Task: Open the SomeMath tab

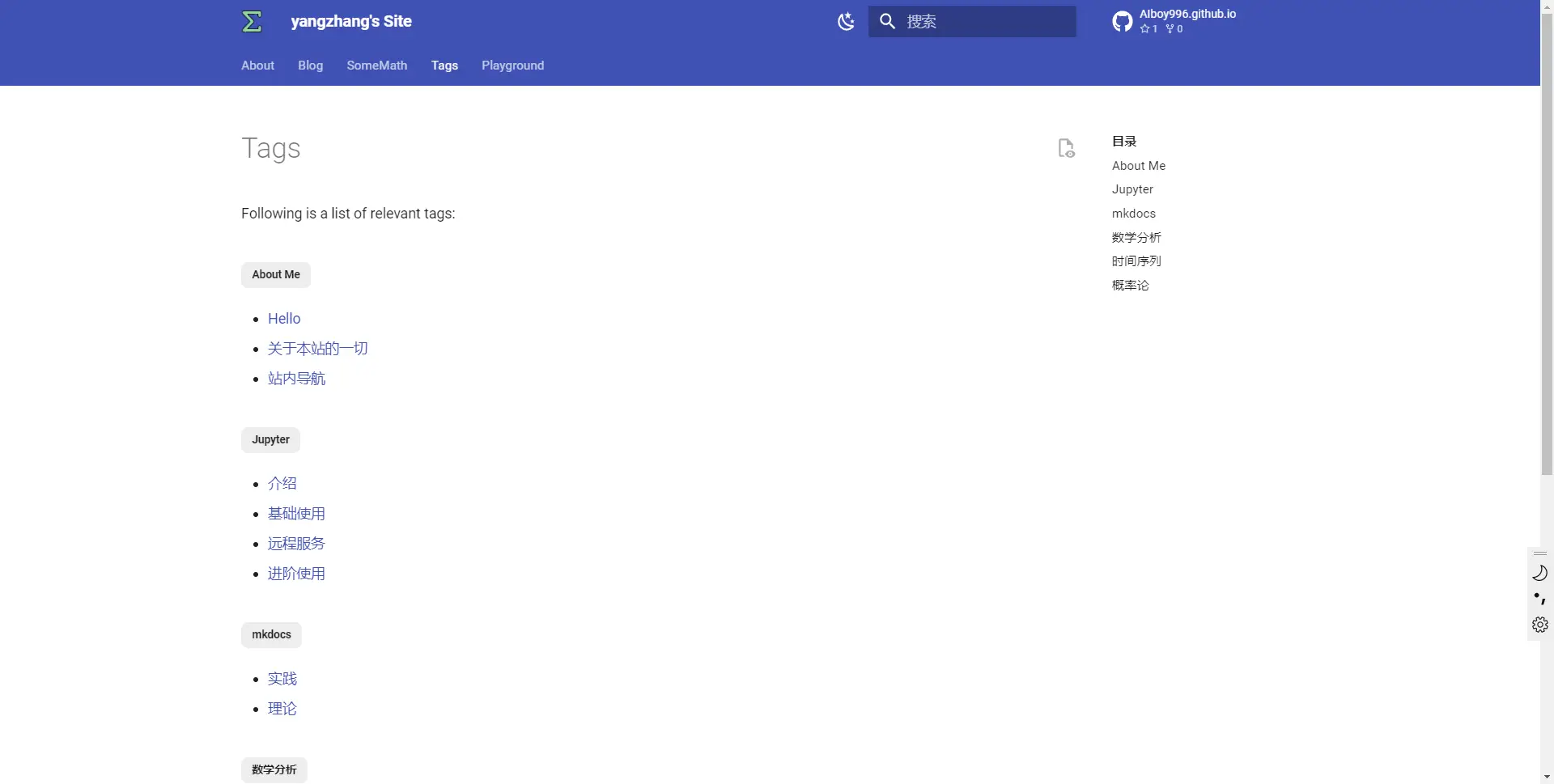Action: tap(376, 66)
